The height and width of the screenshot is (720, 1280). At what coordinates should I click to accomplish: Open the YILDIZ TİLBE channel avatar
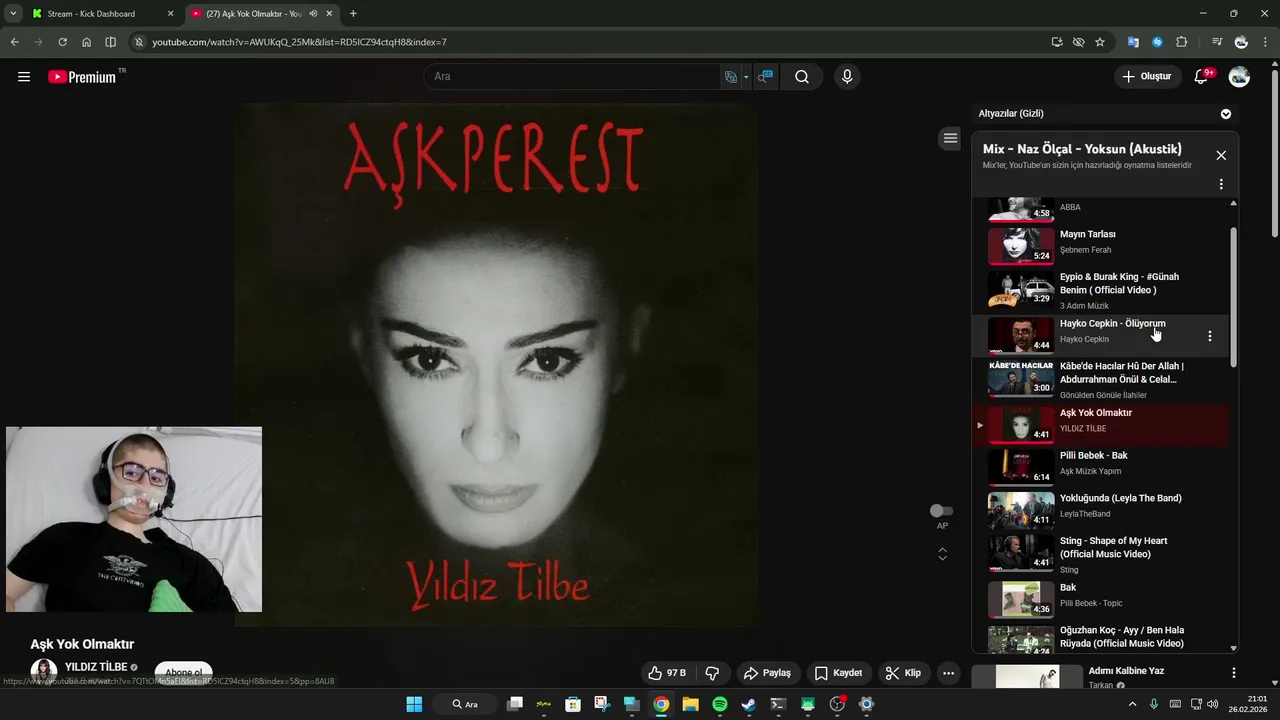coord(43,672)
